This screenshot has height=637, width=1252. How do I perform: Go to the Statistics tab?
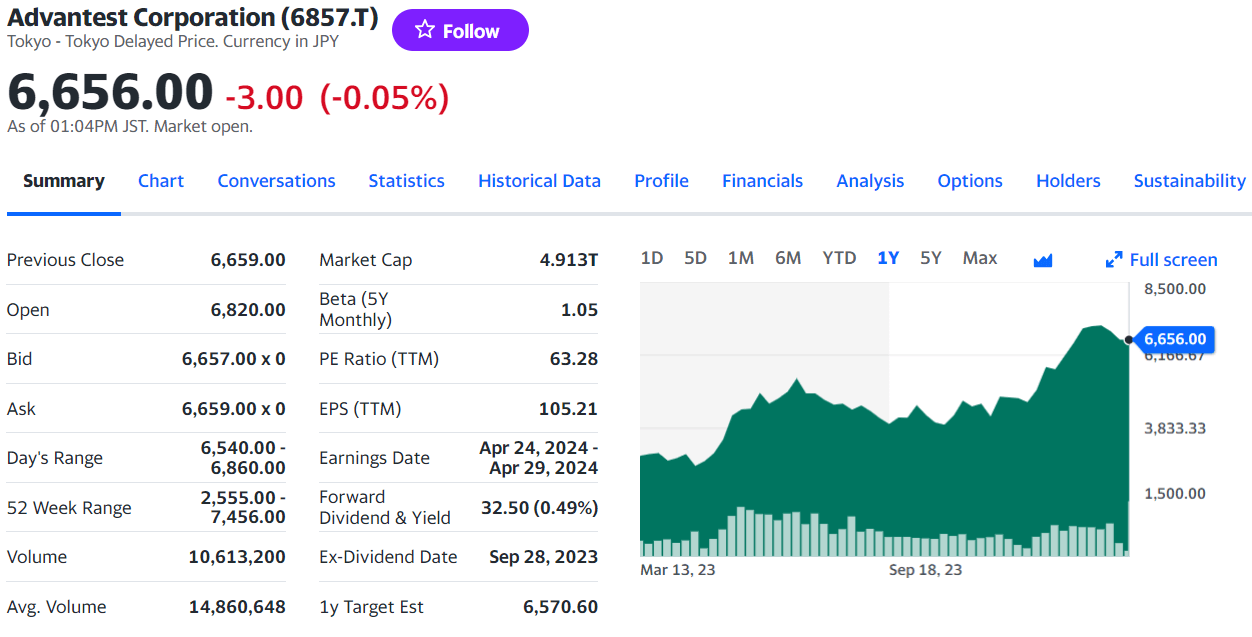tap(406, 181)
